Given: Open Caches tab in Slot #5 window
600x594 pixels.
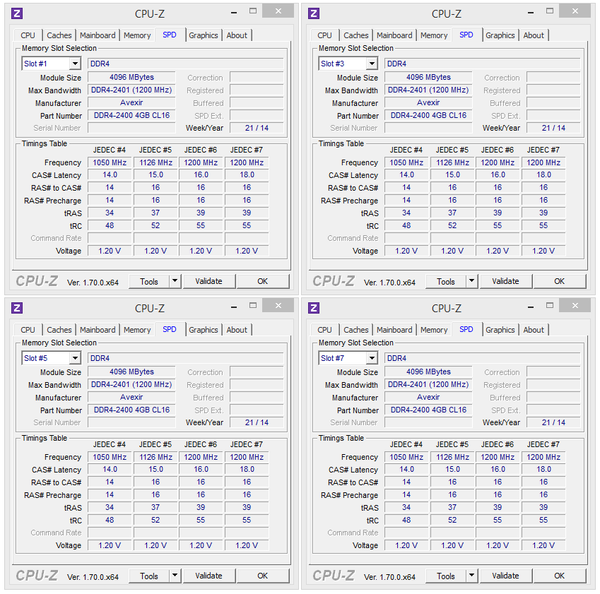Looking at the screenshot, I should [x=59, y=330].
